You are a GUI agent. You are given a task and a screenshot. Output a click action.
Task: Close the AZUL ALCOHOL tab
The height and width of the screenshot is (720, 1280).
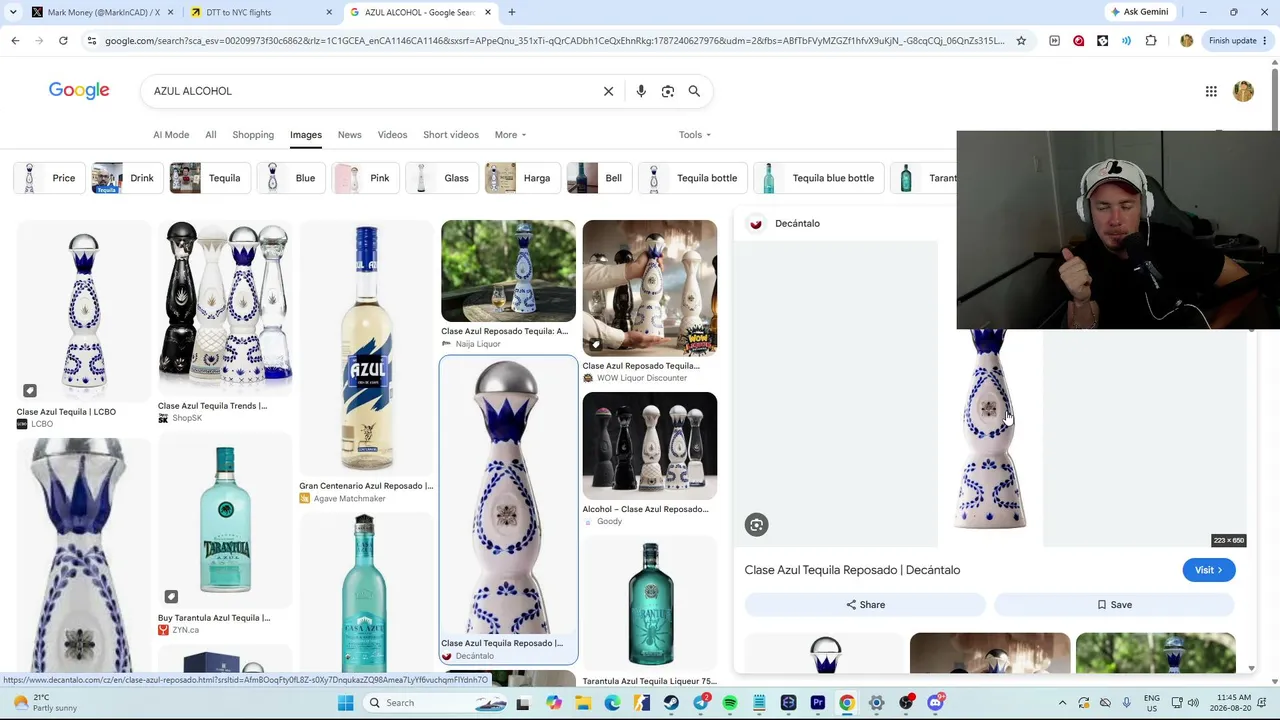[x=488, y=12]
